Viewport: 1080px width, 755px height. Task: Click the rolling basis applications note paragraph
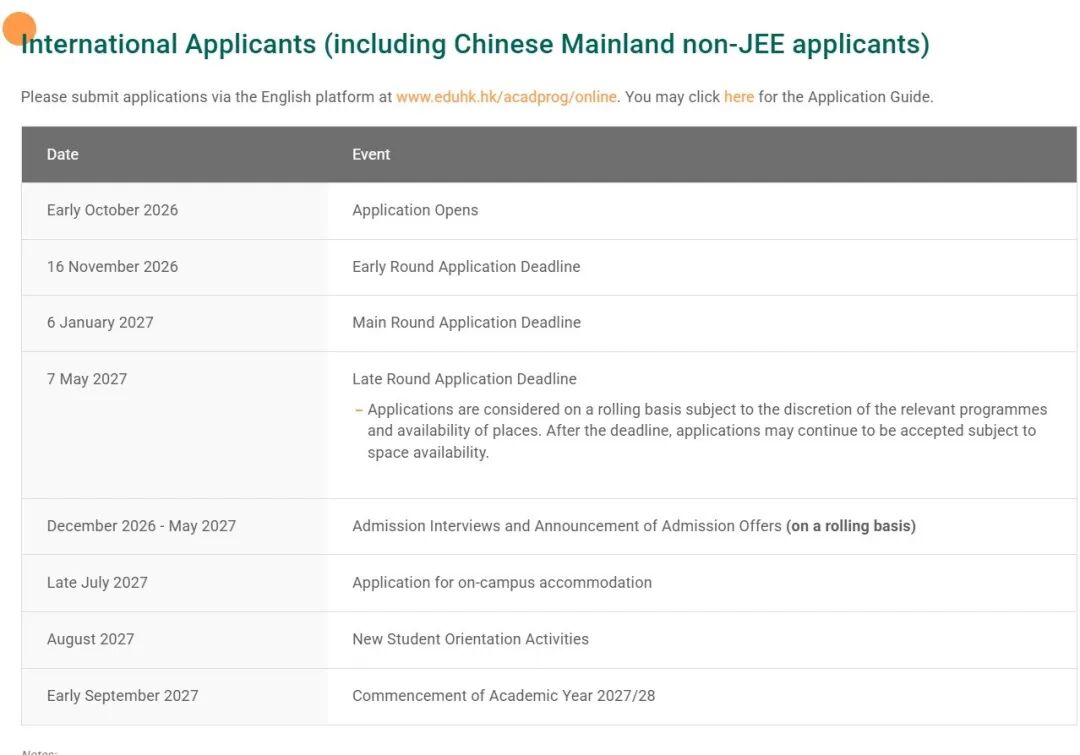point(707,431)
